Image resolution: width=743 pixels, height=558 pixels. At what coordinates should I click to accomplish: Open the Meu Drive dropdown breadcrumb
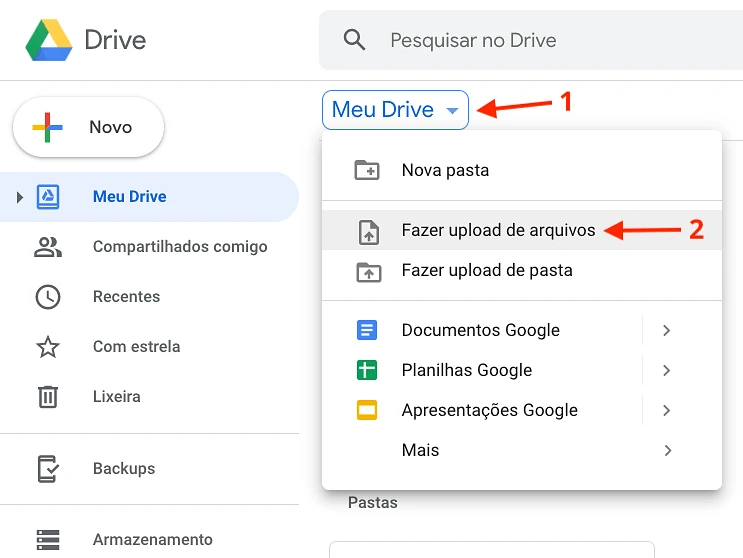click(x=395, y=110)
